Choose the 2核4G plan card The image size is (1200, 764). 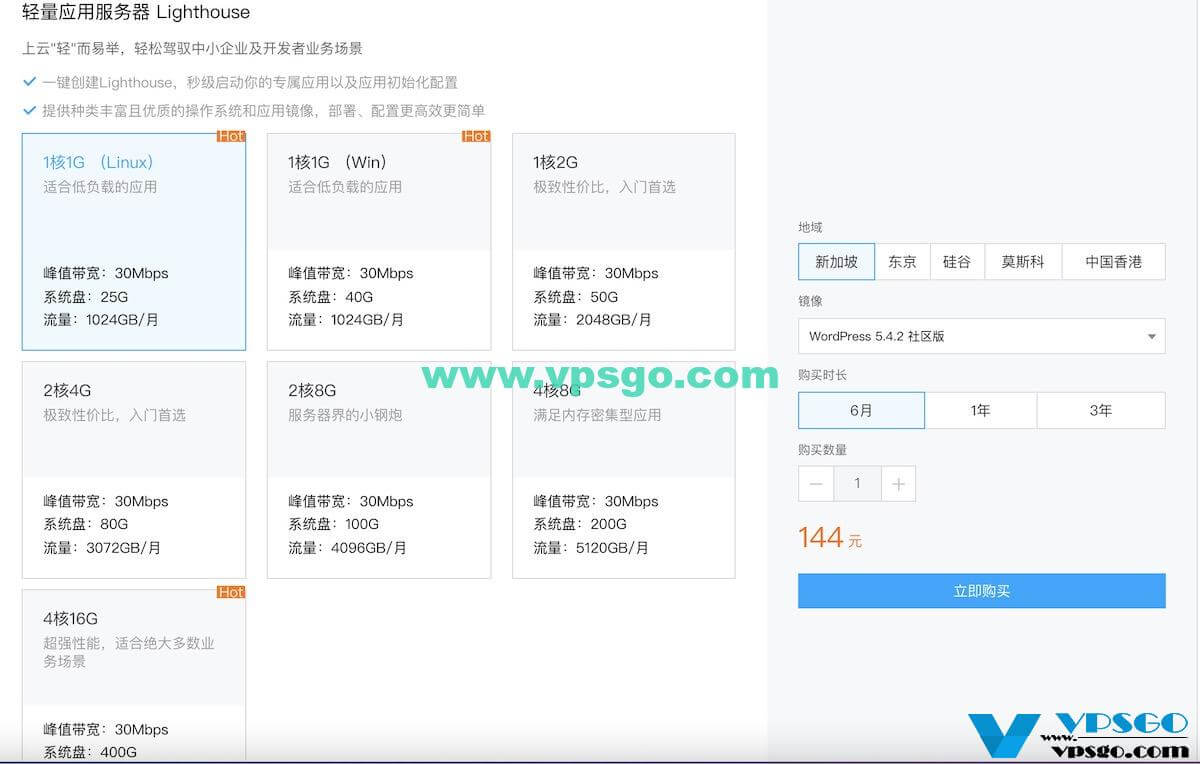click(134, 470)
